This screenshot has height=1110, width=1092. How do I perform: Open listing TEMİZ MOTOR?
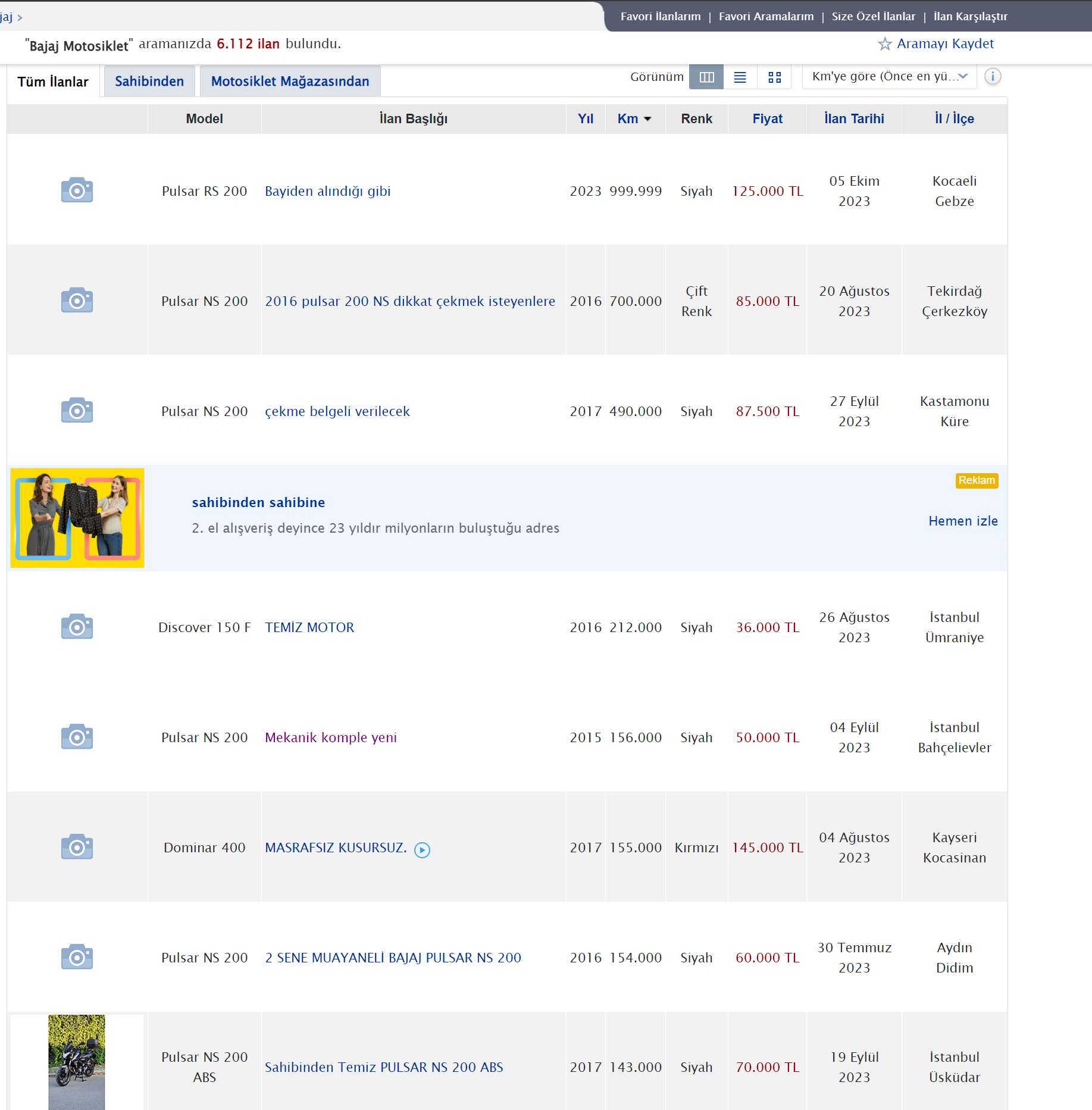309,627
